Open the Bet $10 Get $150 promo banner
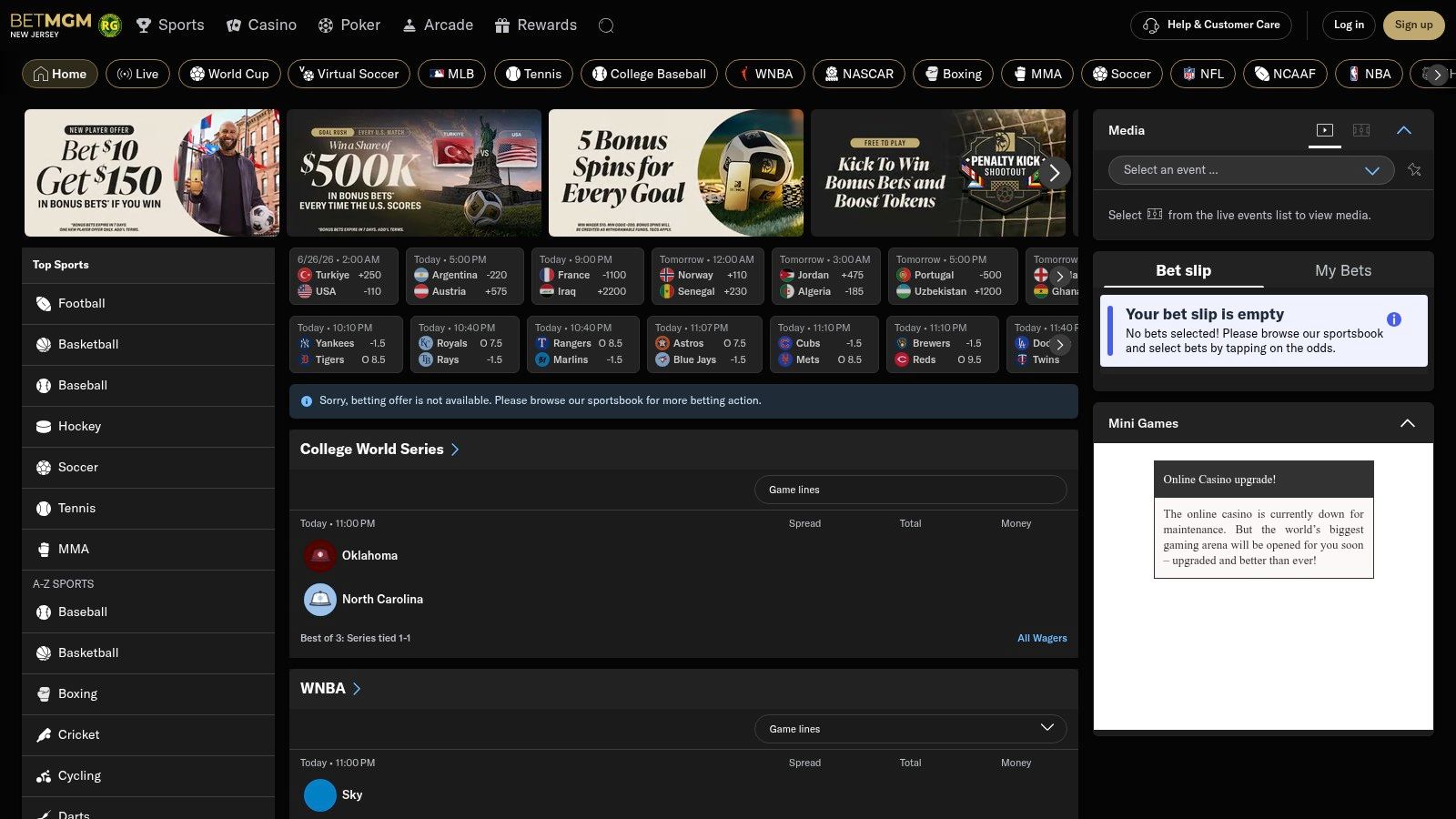The width and height of the screenshot is (1456, 819). 152,173
